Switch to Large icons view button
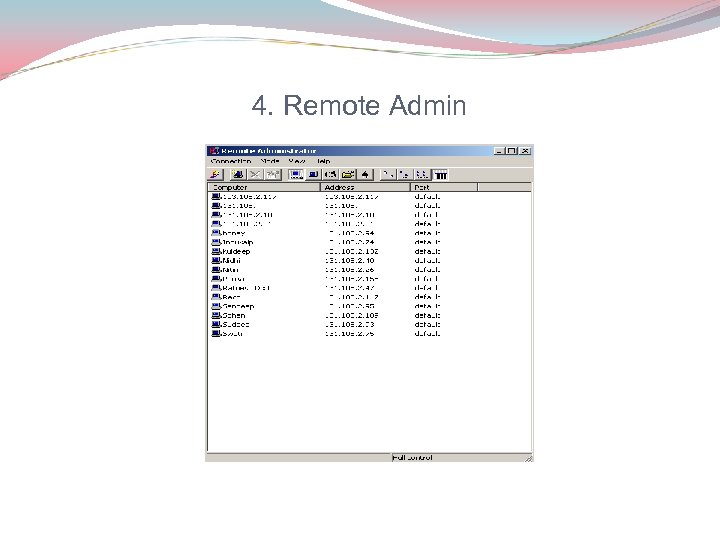 pos(388,175)
